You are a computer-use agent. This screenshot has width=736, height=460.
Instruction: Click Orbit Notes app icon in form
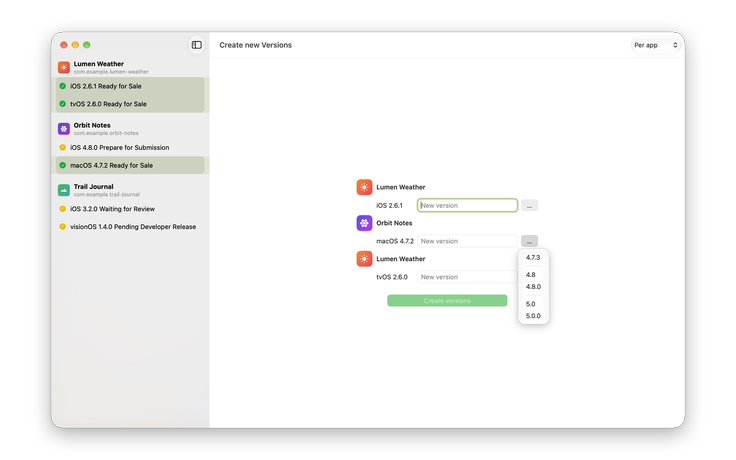click(364, 223)
